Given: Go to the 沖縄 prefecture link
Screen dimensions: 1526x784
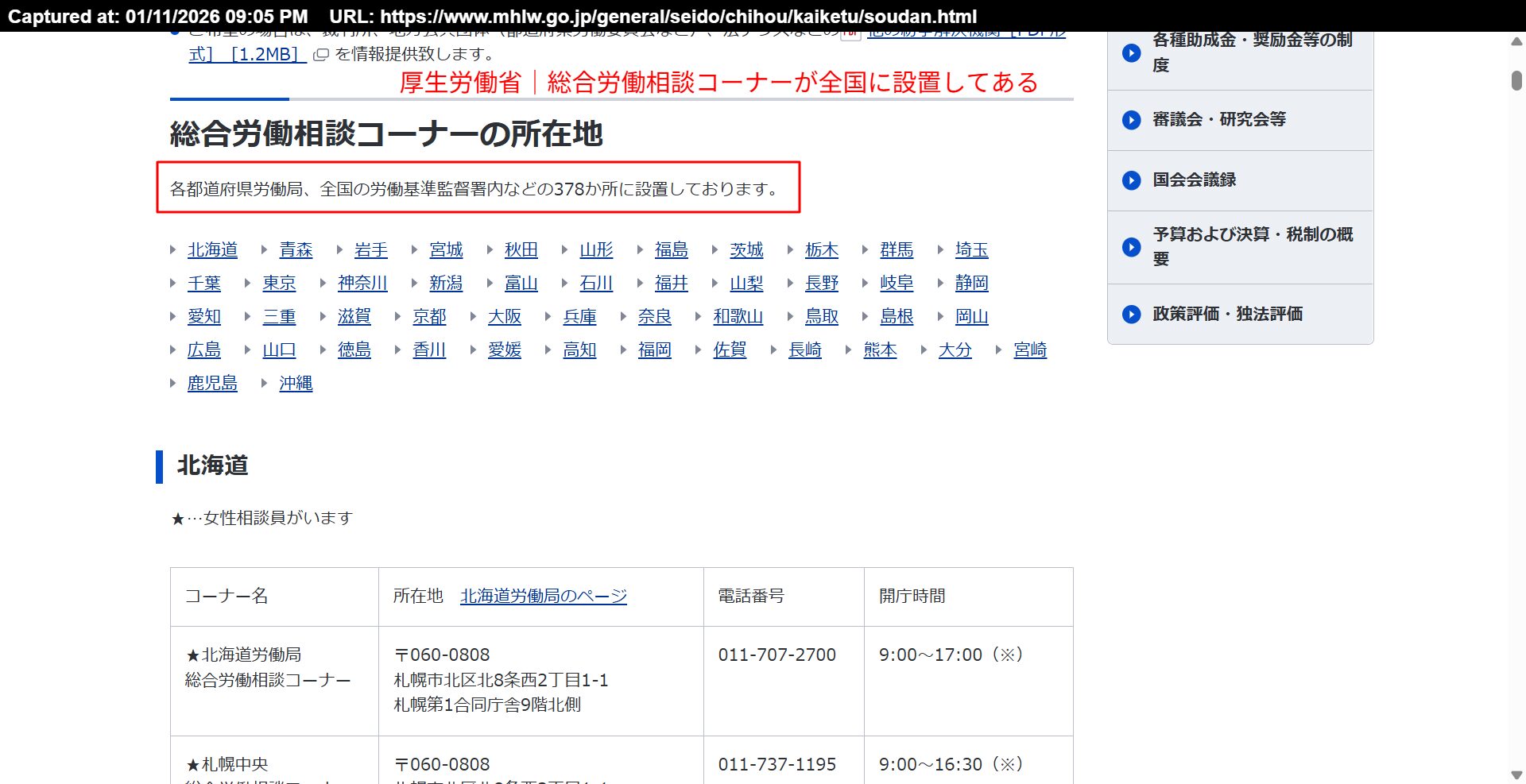Looking at the screenshot, I should (296, 384).
